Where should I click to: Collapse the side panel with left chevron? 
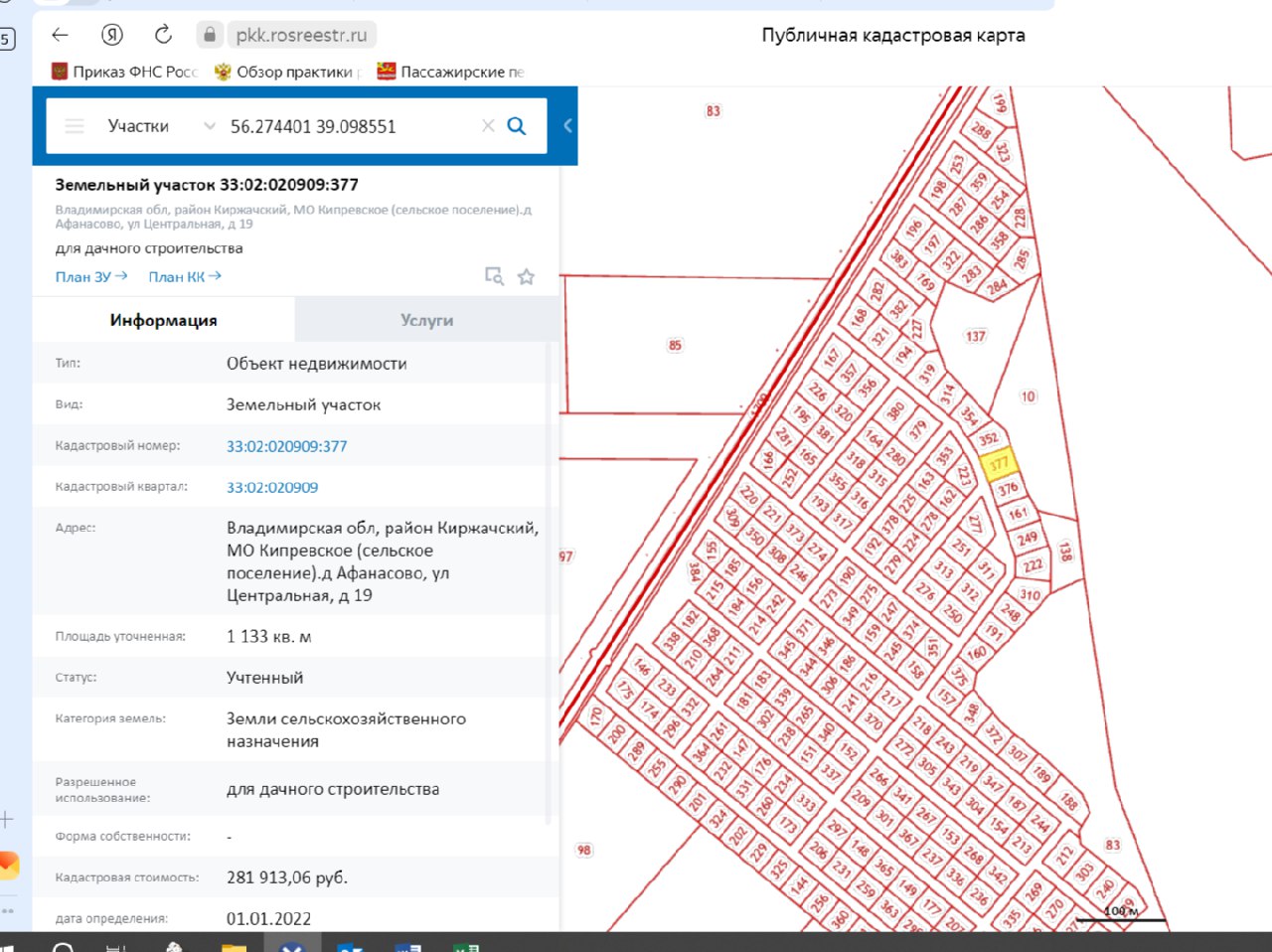click(567, 125)
